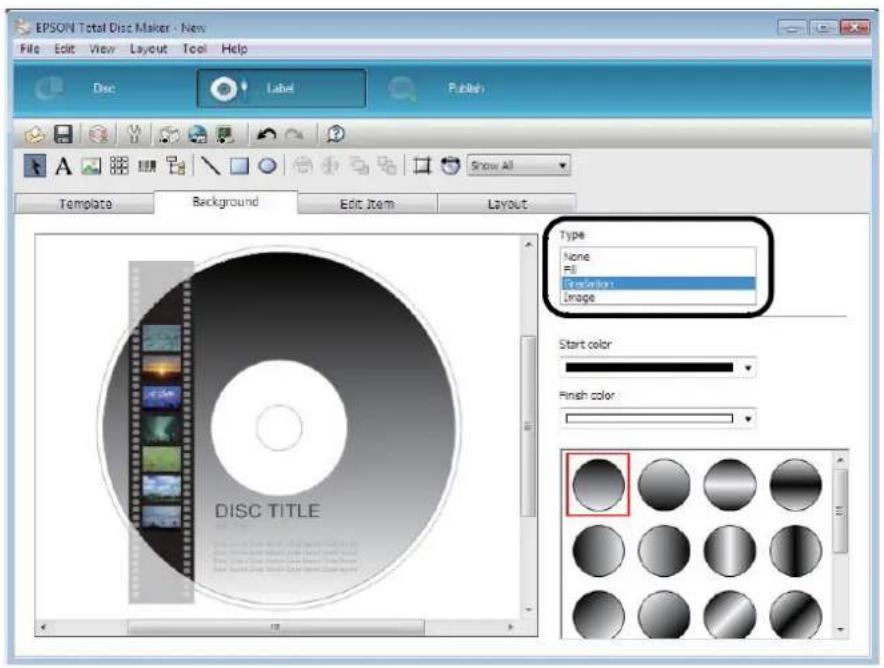884x668 pixels.
Task: Open the Finish color dropdown arrow
Action: pyautogui.click(x=748, y=419)
